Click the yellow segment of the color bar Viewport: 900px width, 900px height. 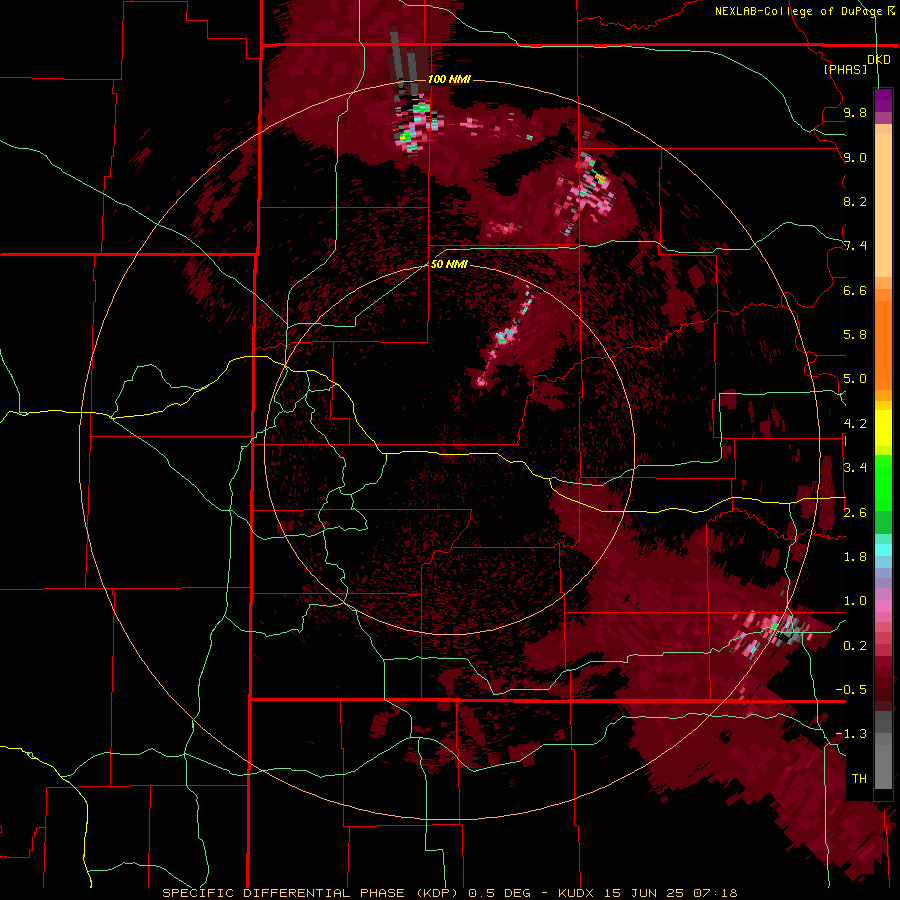coord(883,428)
